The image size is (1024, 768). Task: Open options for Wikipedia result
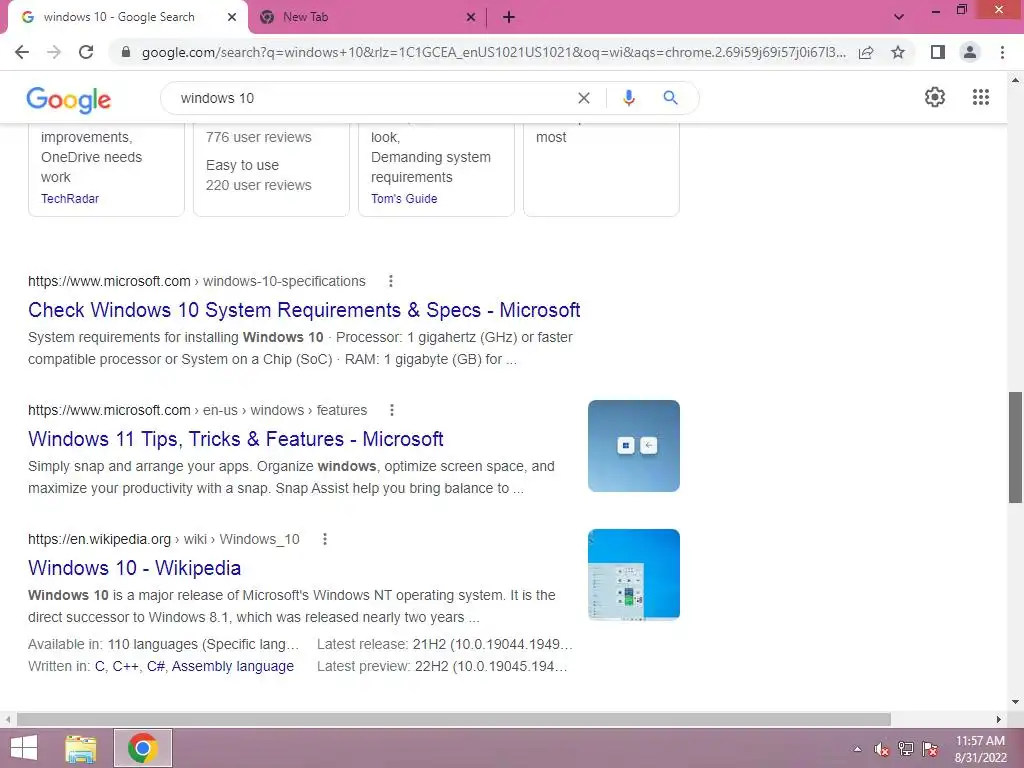[x=325, y=539]
